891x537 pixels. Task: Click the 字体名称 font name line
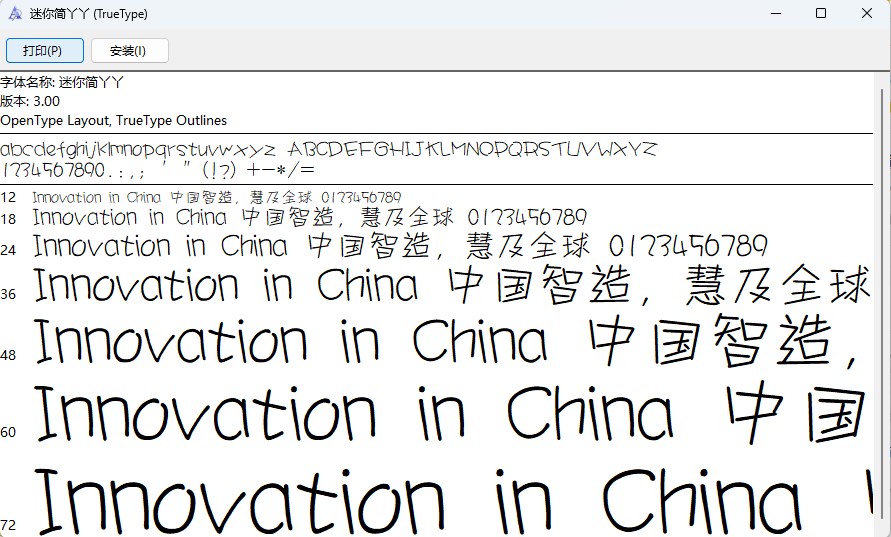62,82
